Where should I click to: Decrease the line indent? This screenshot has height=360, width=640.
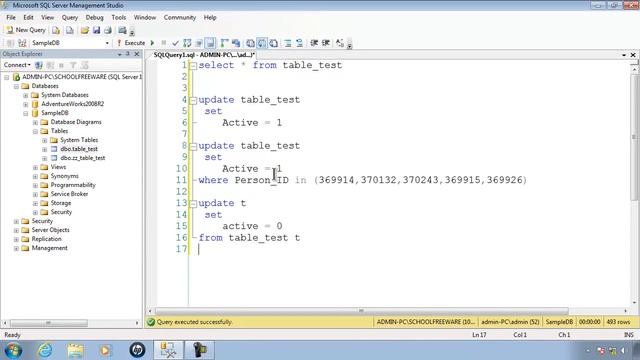point(314,43)
